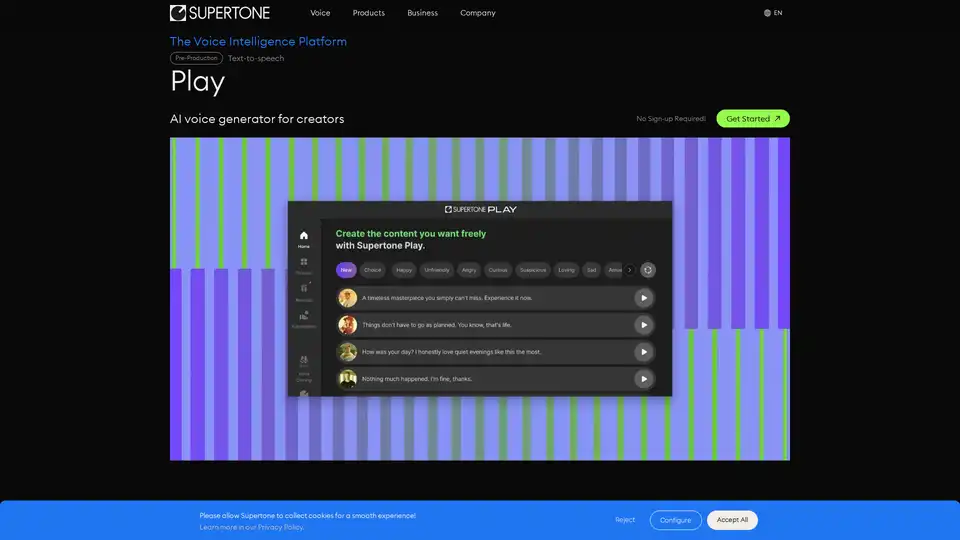The image size is (960, 540).
Task: Play the 'Things don't have to go' sample
Action: point(644,325)
